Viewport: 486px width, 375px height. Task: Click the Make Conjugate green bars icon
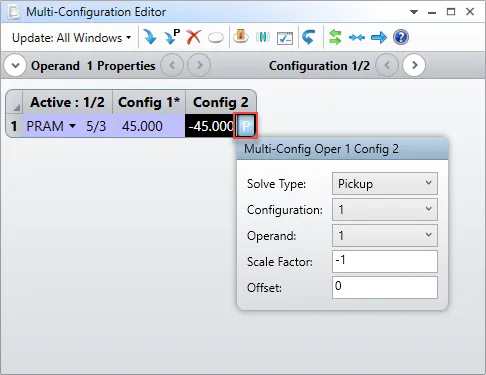tap(263, 37)
